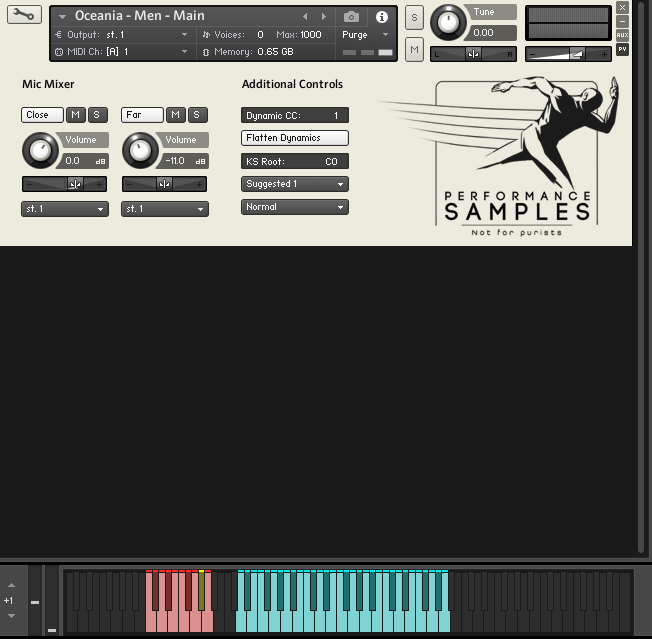Open the MIDI Ch dropdown

tap(184, 52)
